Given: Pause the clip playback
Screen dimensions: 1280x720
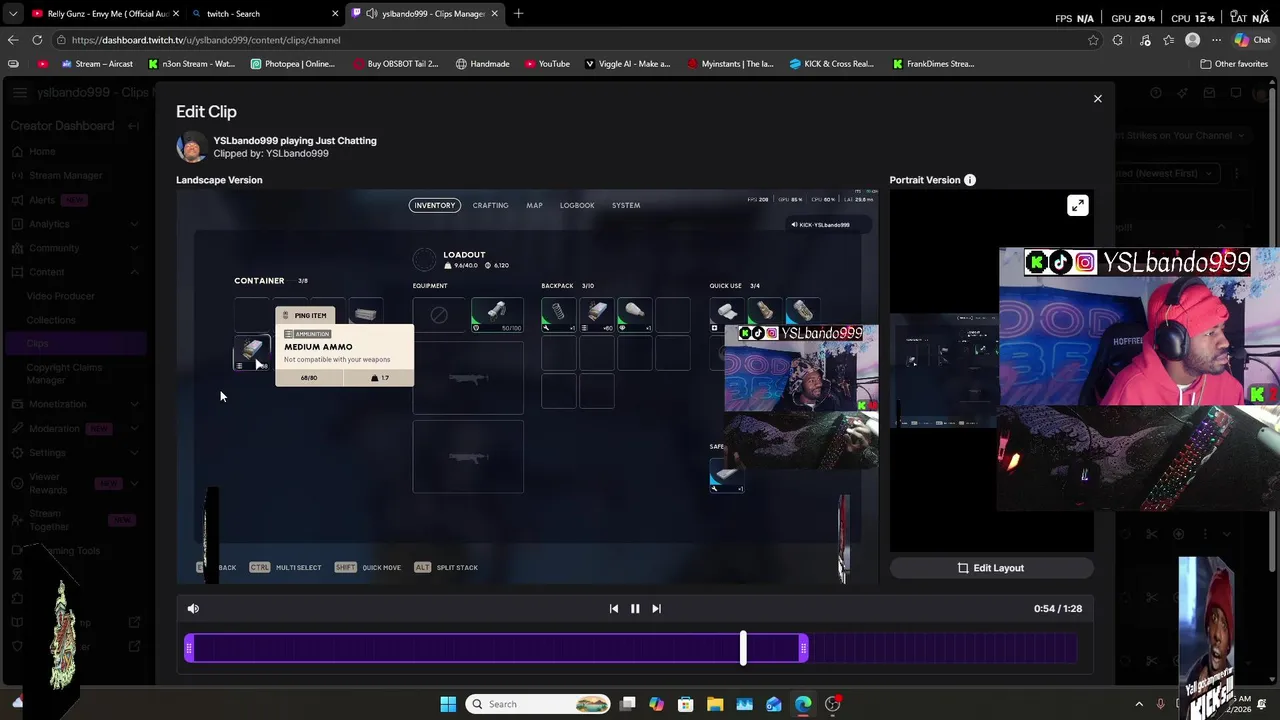Looking at the screenshot, I should click(635, 608).
